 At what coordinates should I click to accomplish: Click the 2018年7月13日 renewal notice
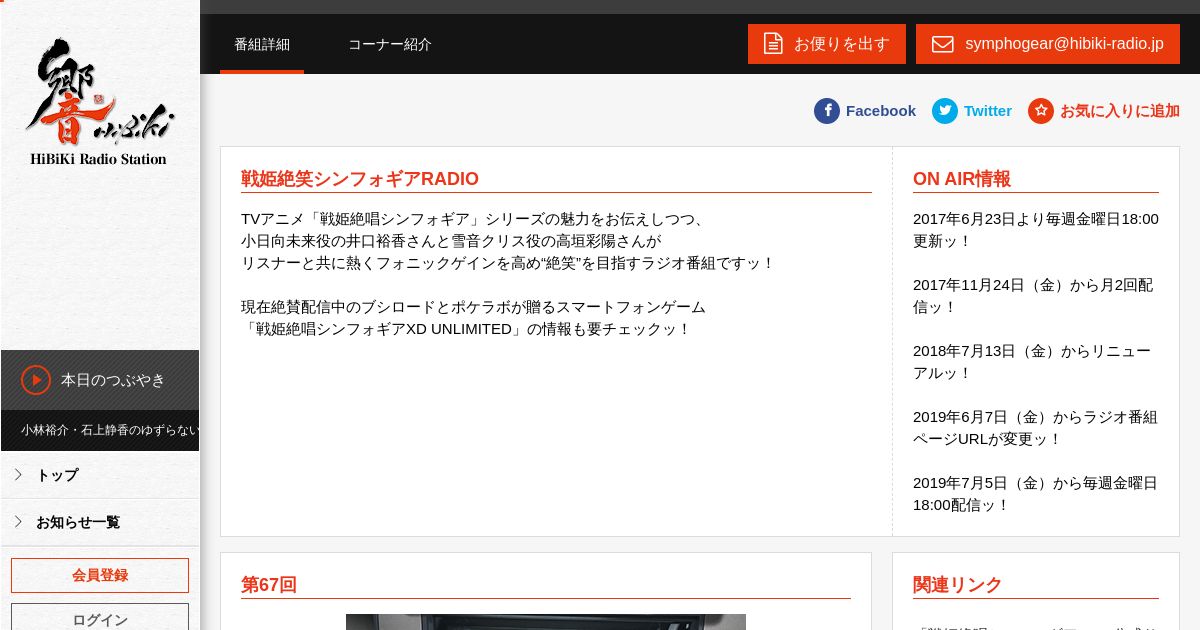(1032, 362)
